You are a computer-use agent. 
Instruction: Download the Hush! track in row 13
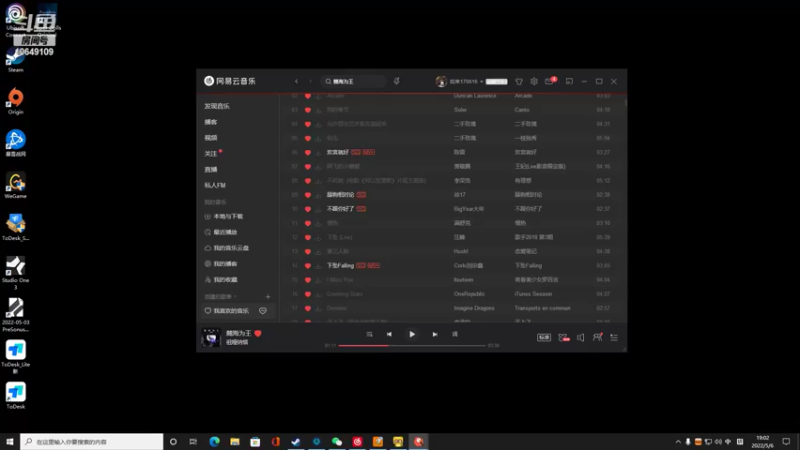318,252
